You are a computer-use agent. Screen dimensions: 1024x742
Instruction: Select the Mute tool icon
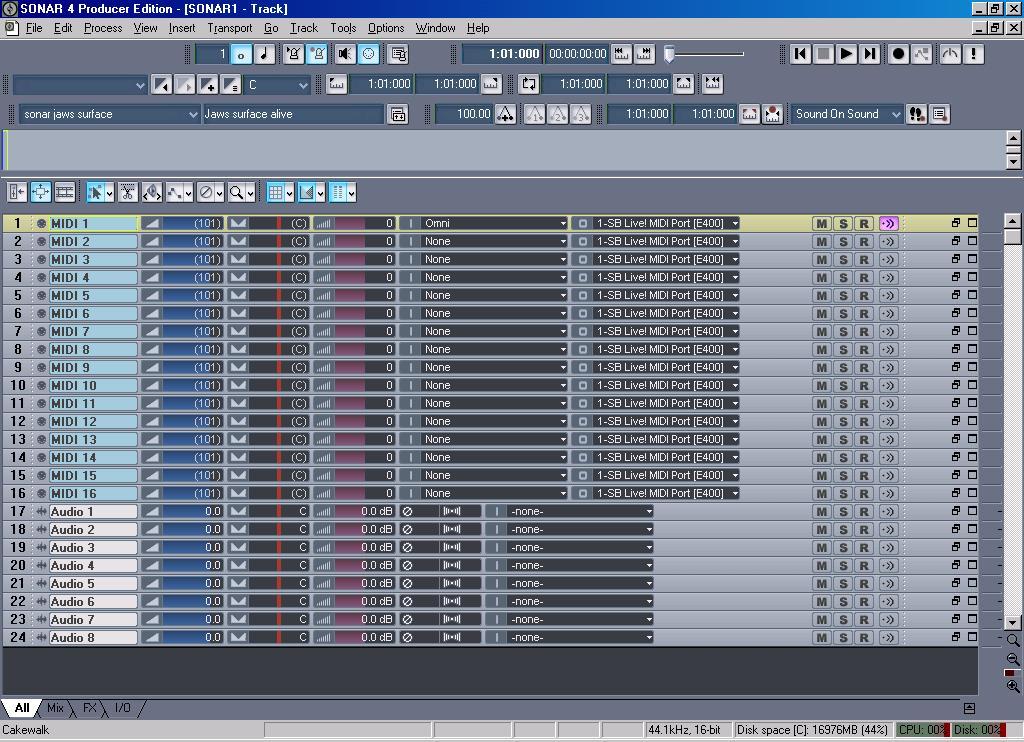point(206,193)
